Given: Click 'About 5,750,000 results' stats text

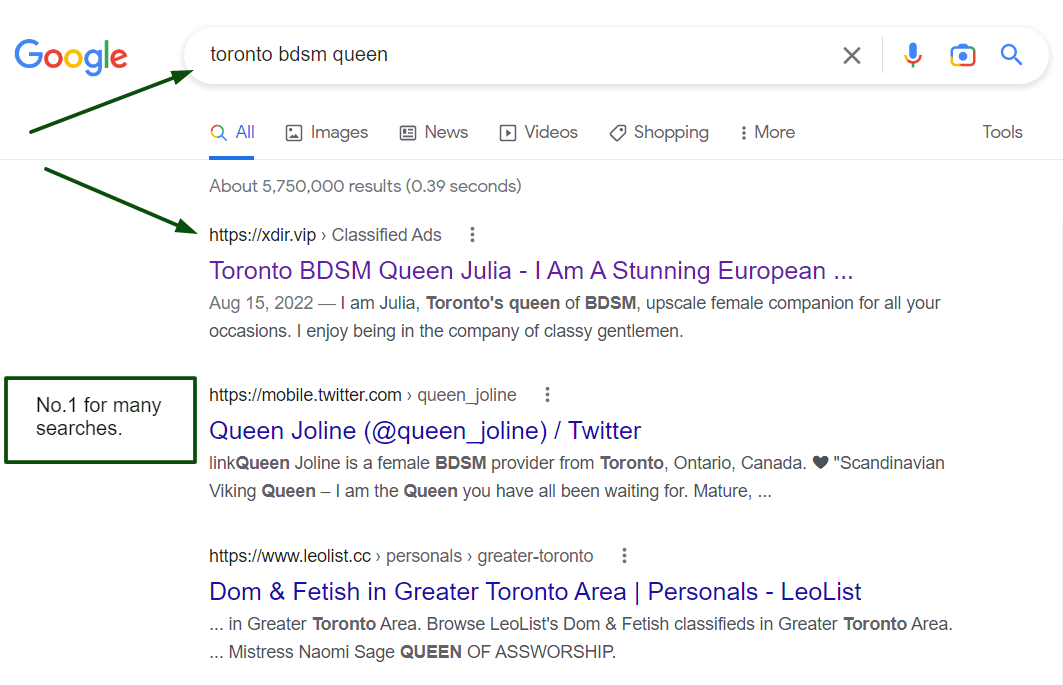Looking at the screenshot, I should tap(365, 186).
